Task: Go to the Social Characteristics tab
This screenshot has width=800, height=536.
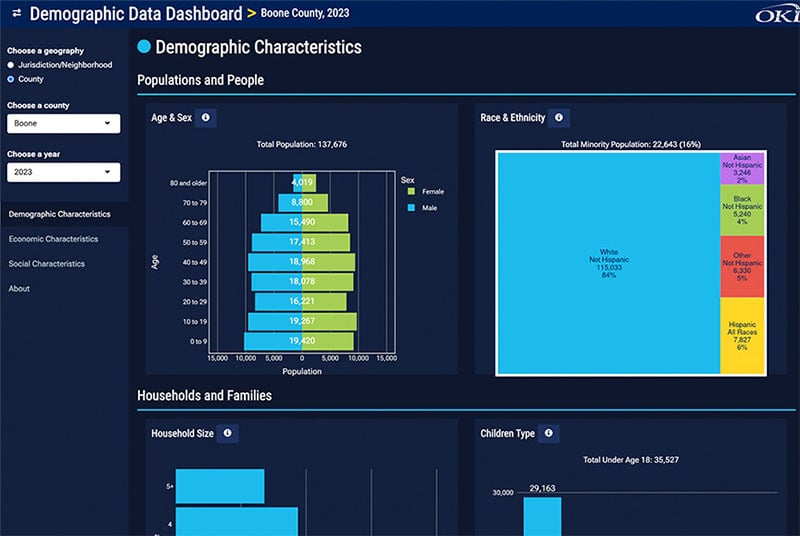Action: click(46, 264)
